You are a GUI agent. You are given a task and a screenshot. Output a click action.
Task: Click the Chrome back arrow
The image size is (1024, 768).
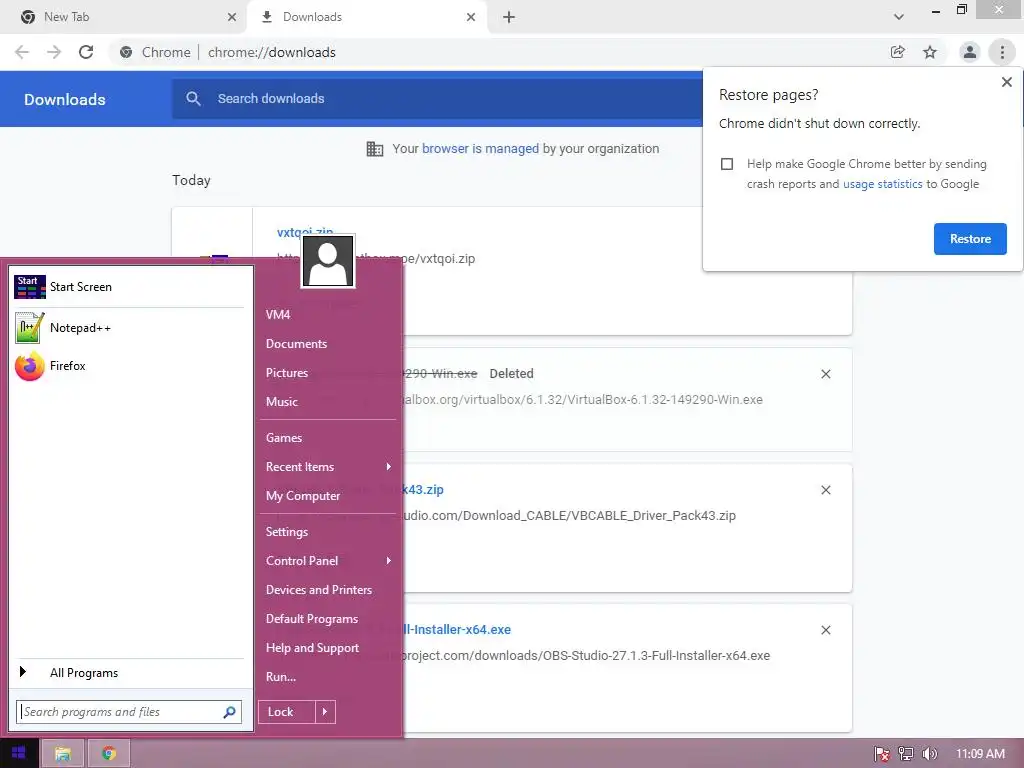coord(22,52)
